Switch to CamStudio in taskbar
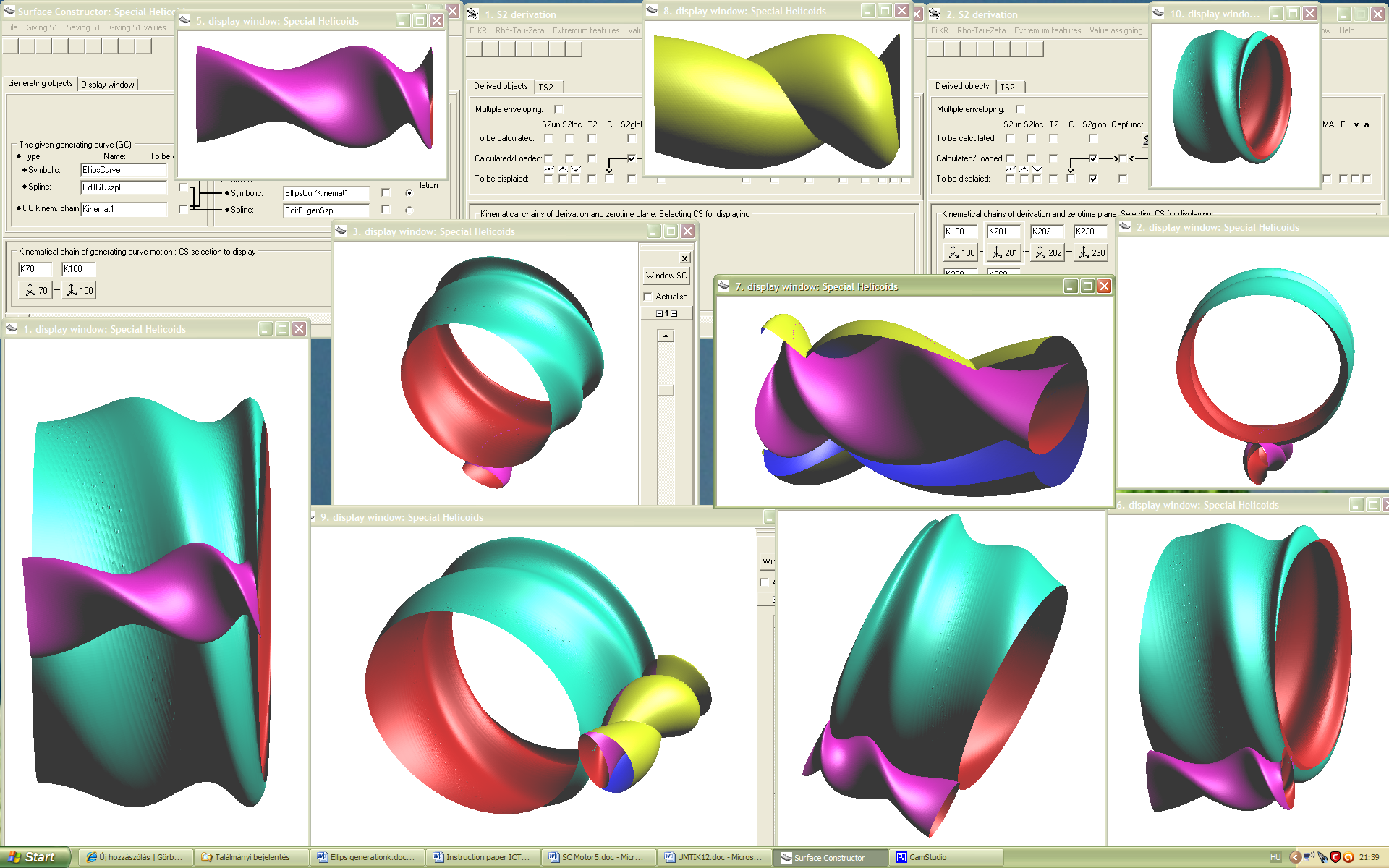Image resolution: width=1389 pixels, height=868 pixels. pyautogui.click(x=948, y=857)
